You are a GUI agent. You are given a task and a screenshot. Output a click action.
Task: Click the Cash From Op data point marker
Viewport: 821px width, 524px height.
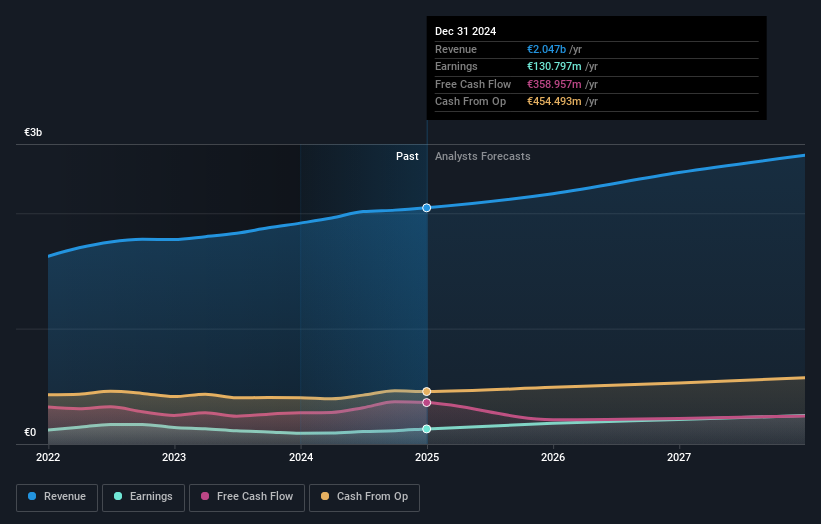coord(427,392)
